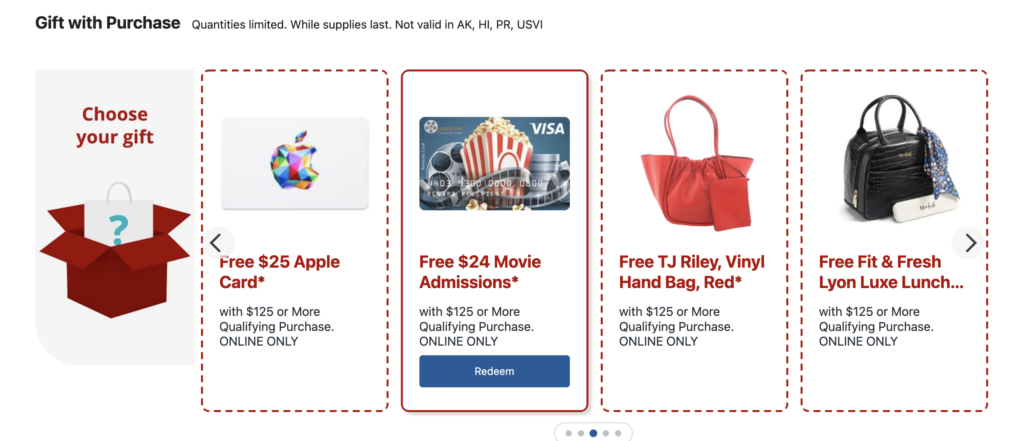Redeem the movie admissions gift
Screen dimensions: 1024x441
494,371
